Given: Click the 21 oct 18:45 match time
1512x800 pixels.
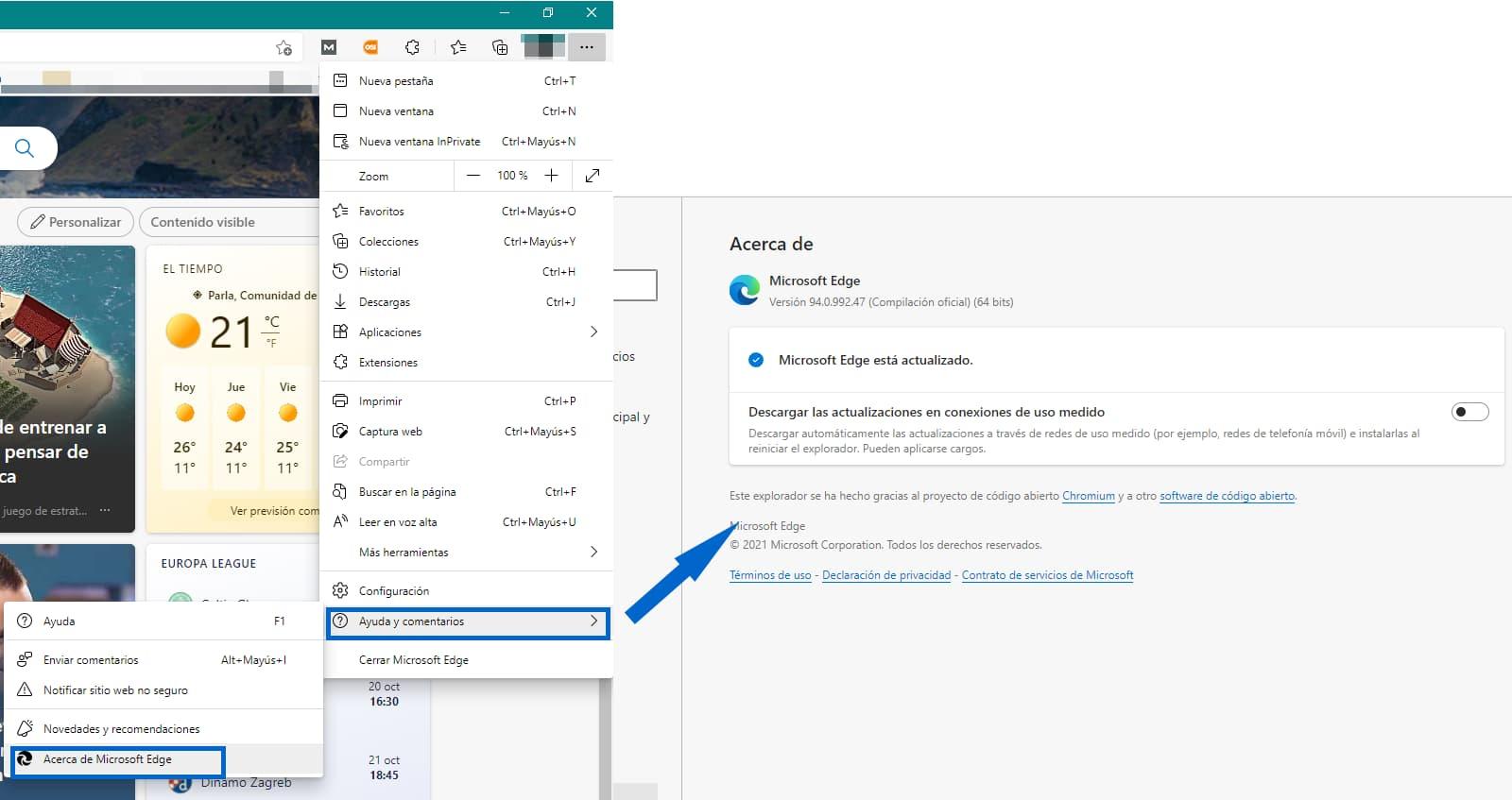Looking at the screenshot, I should click(x=384, y=768).
